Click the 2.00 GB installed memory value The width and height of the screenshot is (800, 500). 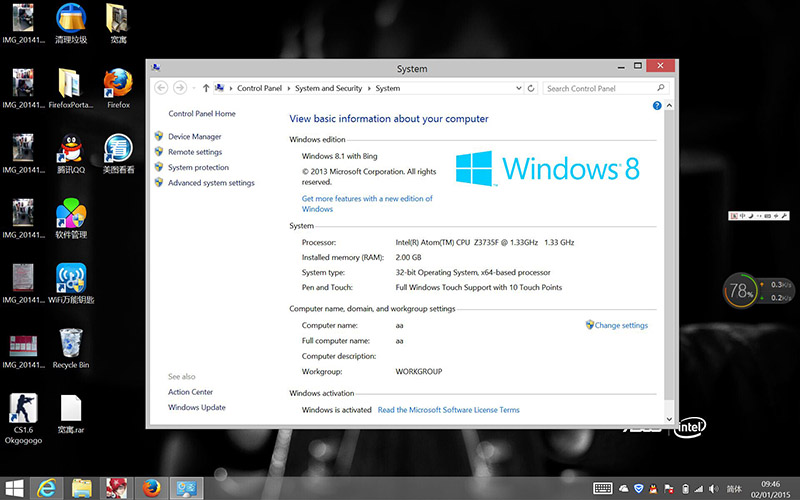tap(408, 257)
